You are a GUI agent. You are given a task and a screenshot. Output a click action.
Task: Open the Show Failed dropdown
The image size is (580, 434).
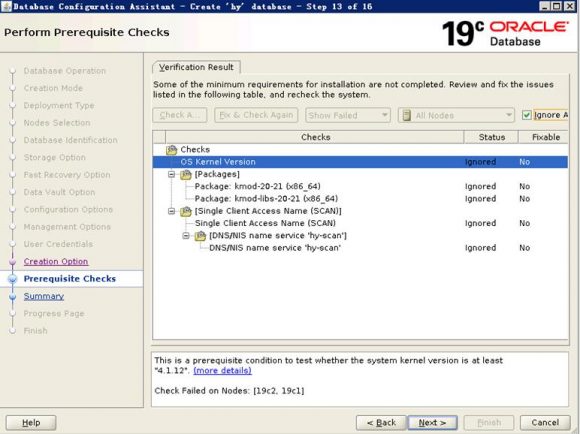tap(348, 115)
